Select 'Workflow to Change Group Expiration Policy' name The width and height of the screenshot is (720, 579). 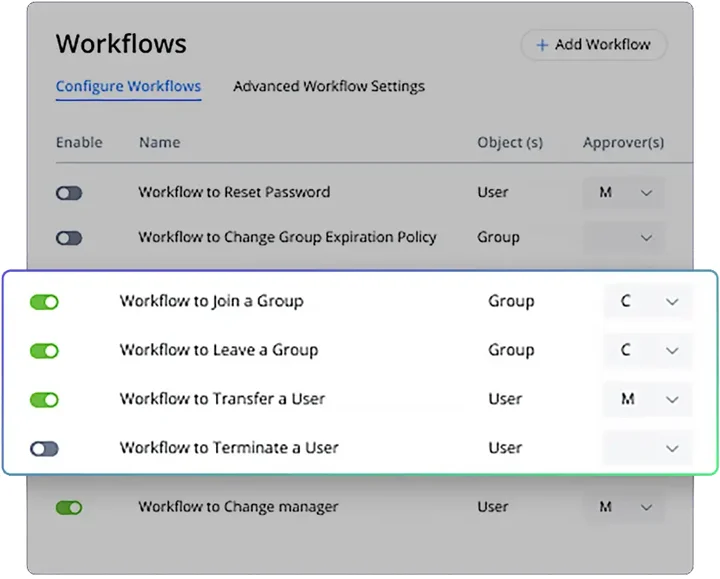click(x=287, y=237)
